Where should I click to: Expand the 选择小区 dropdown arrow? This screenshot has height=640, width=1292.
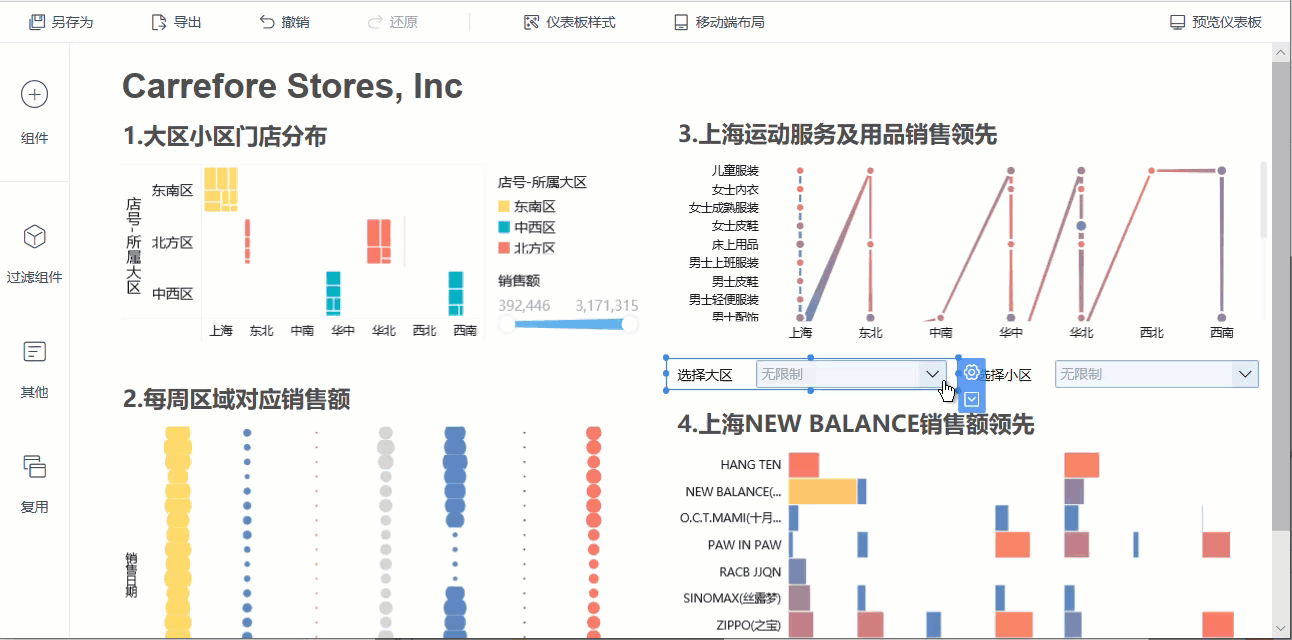click(1245, 374)
